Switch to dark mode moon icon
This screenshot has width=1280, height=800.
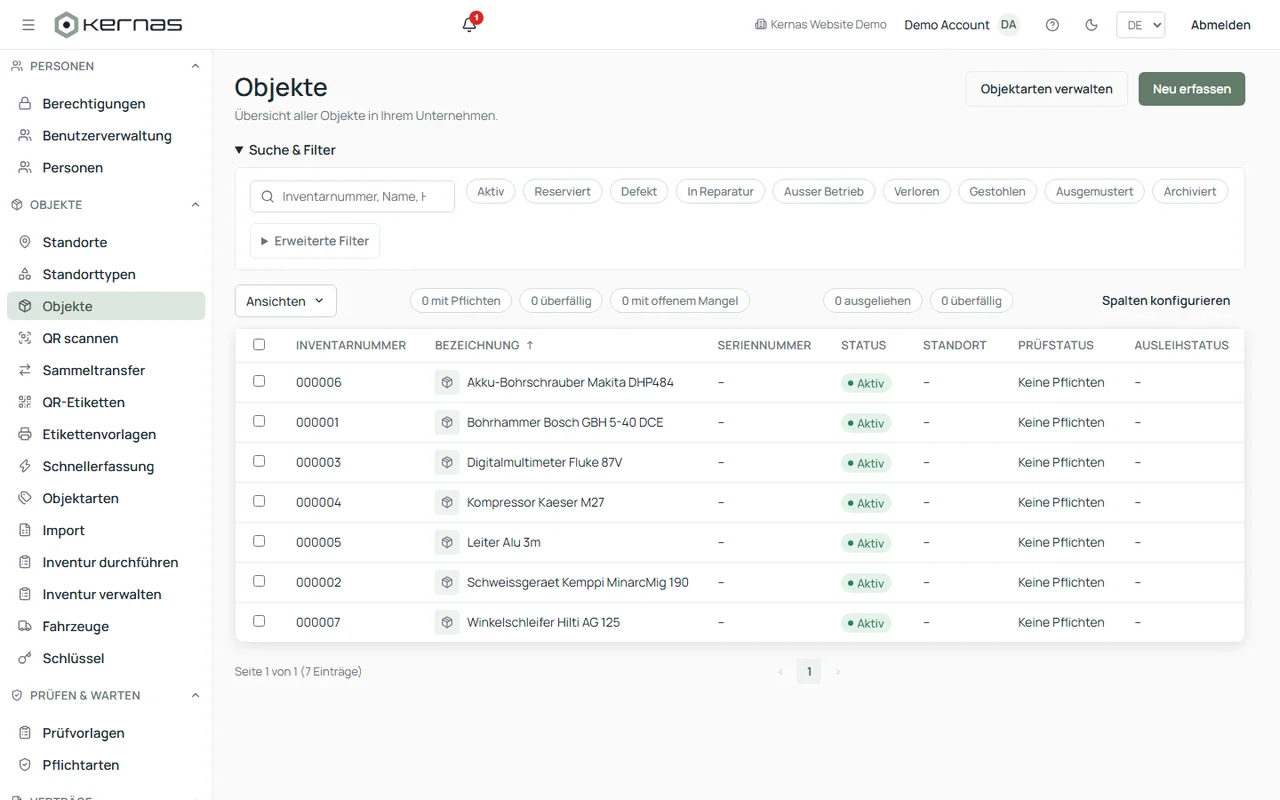pyautogui.click(x=1091, y=25)
